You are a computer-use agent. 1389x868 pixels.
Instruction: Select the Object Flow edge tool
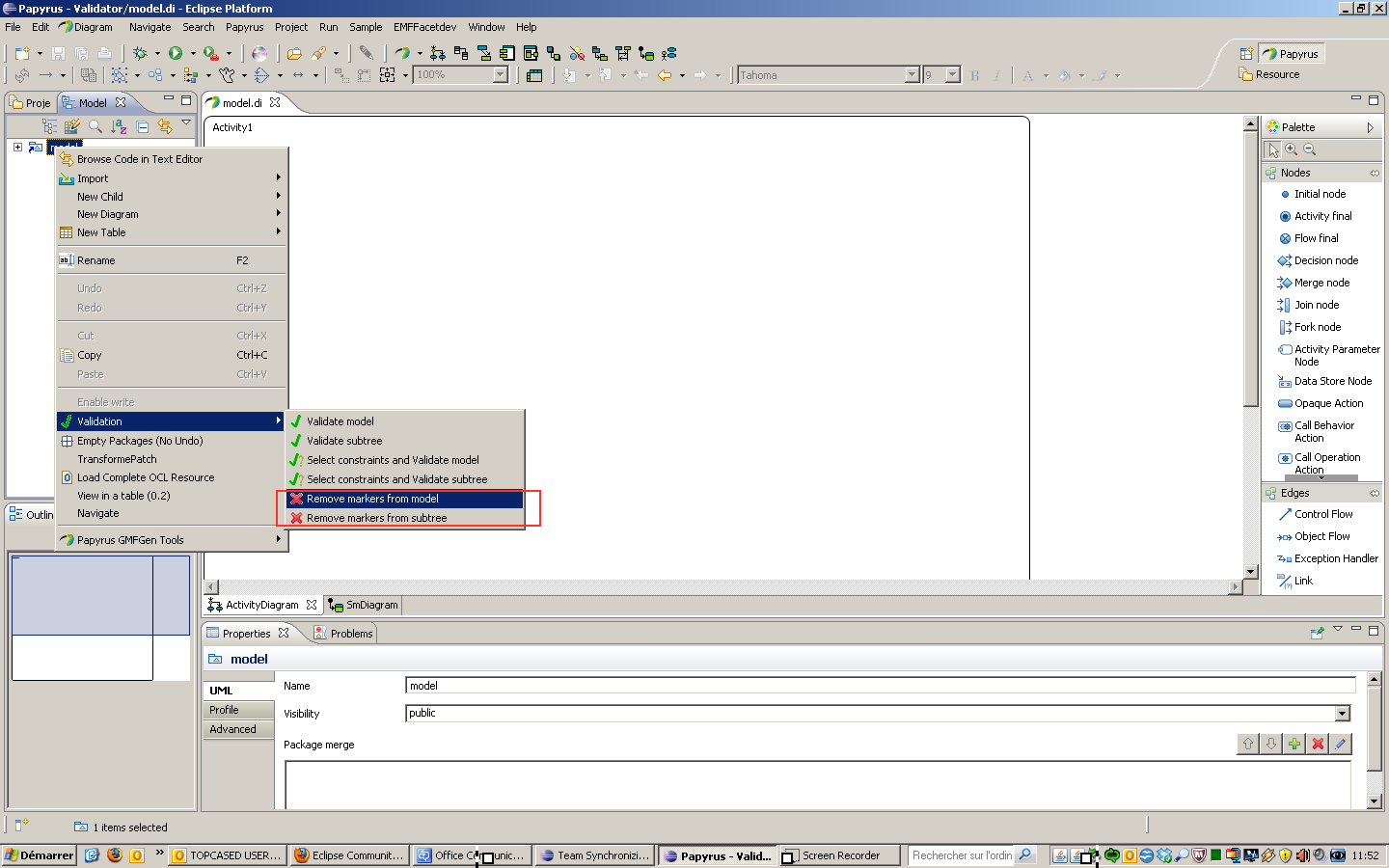coord(1314,536)
